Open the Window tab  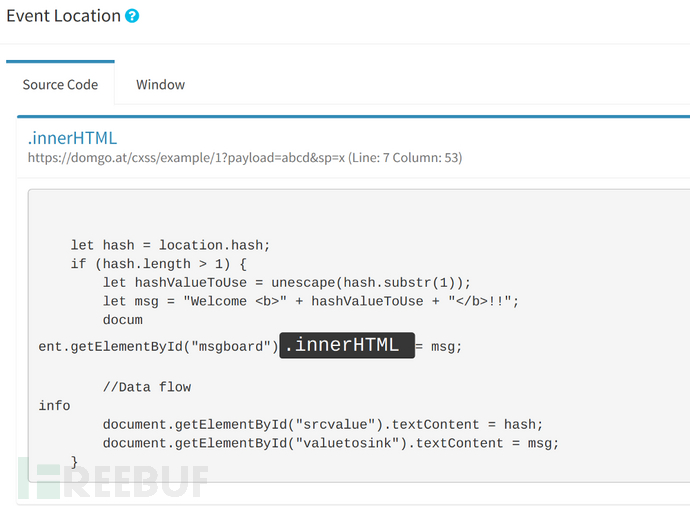coord(160,84)
